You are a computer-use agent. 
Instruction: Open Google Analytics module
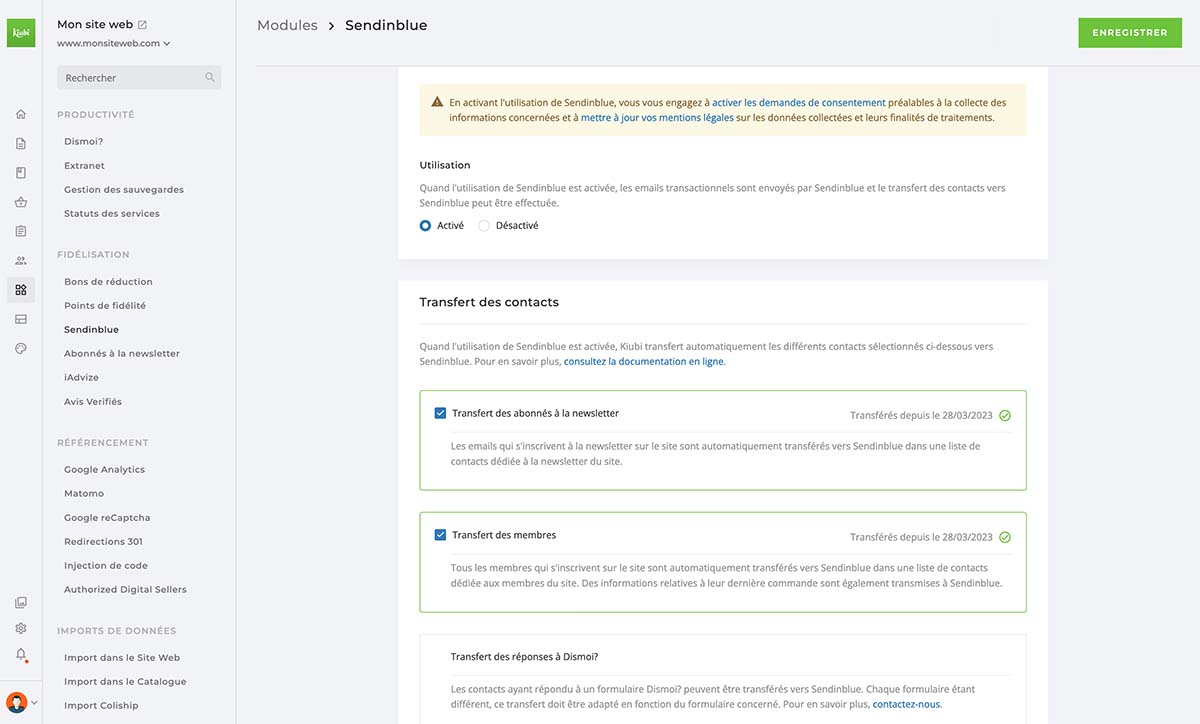104,470
